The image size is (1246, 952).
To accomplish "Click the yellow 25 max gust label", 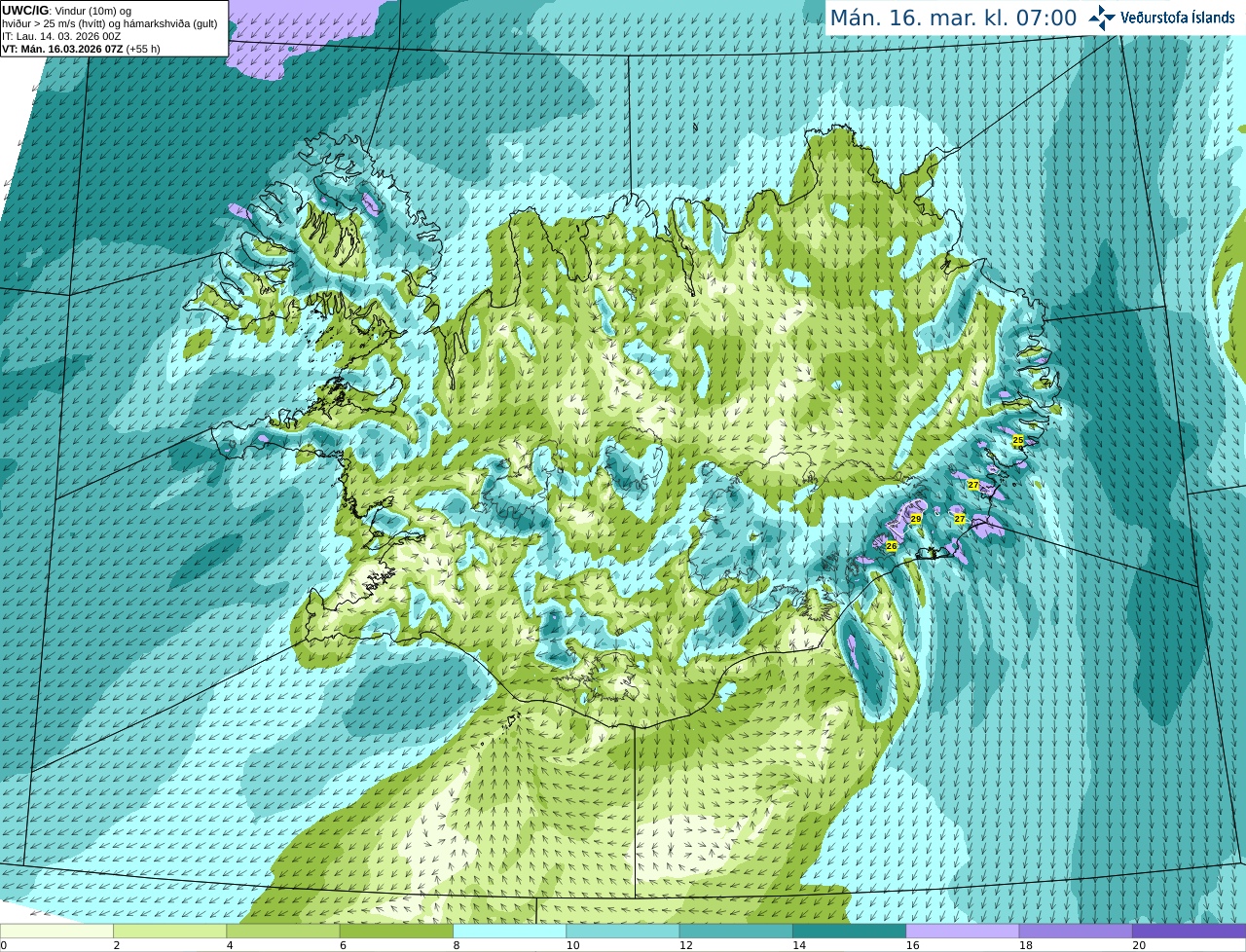I will click(x=1018, y=441).
